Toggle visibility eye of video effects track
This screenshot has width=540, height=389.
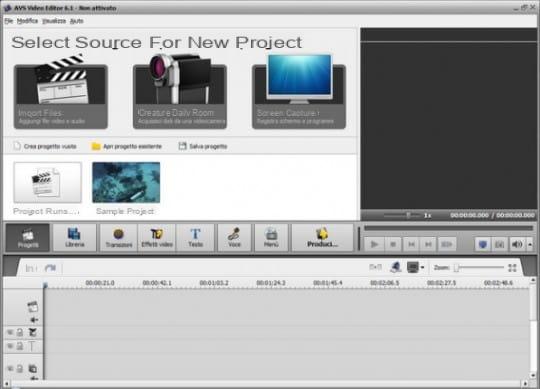[10, 332]
